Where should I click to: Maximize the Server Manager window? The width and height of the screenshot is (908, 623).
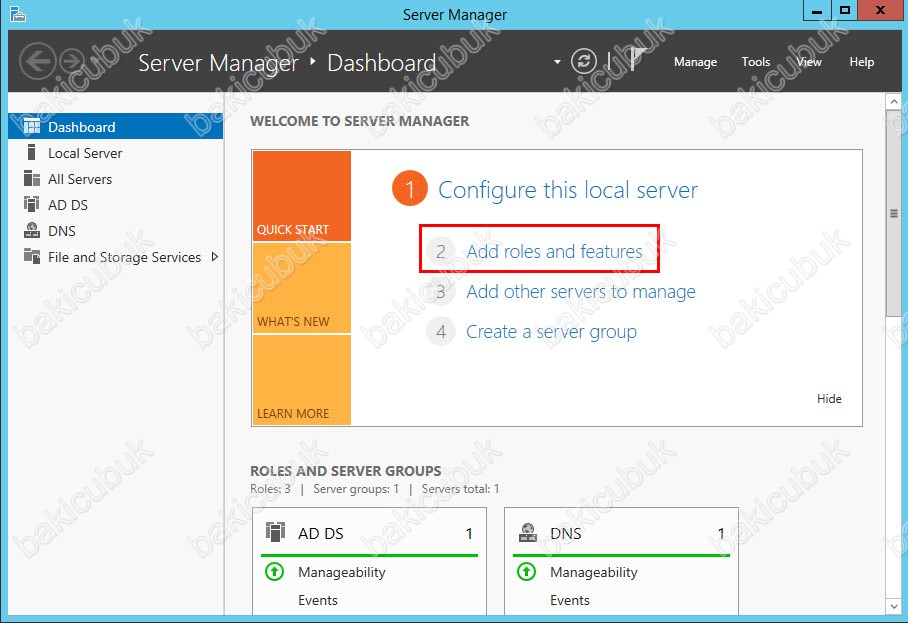pos(845,10)
